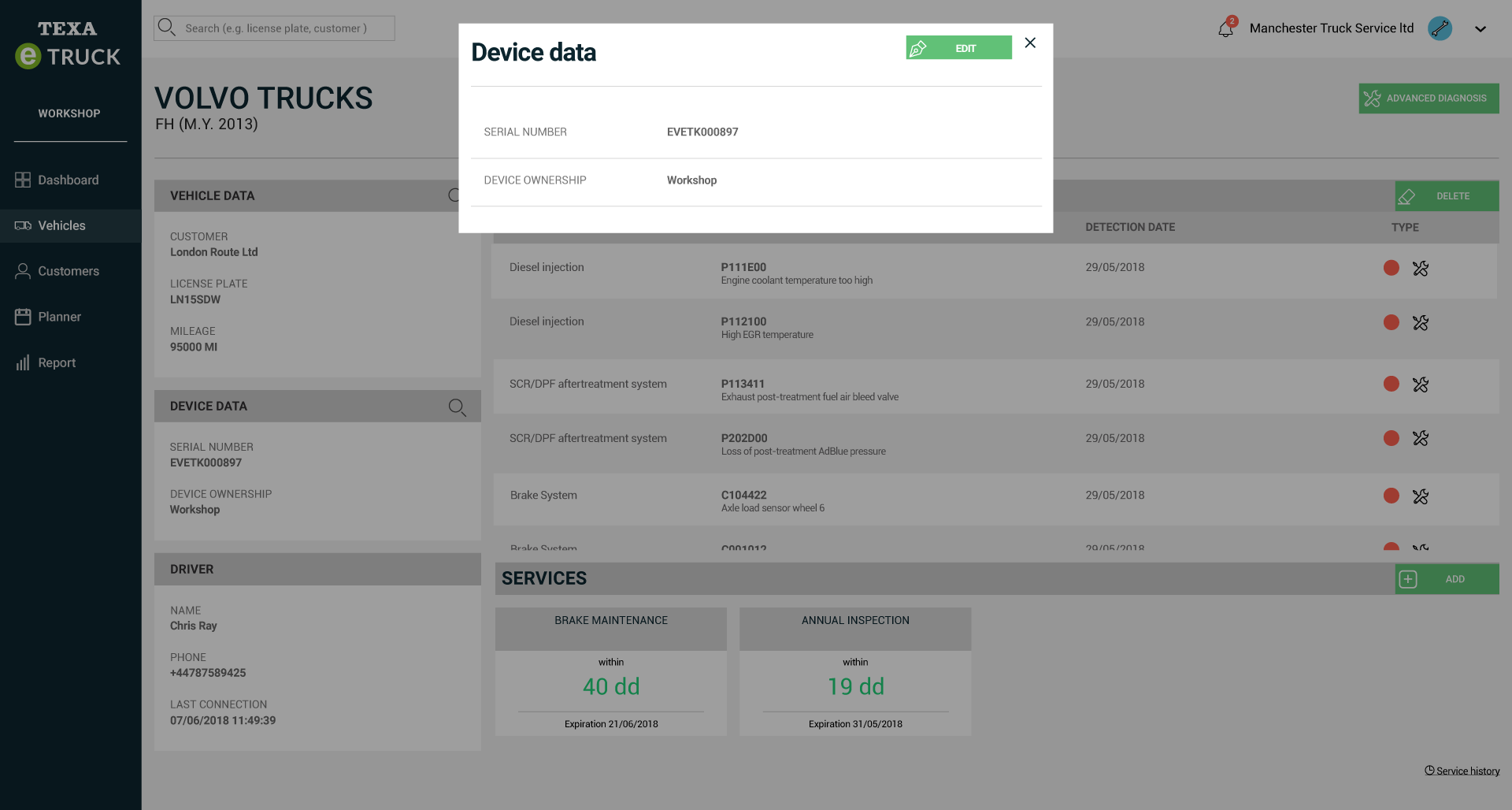Image resolution: width=1512 pixels, height=810 pixels.
Task: Click the Planner calendar icon
Action: [23, 317]
